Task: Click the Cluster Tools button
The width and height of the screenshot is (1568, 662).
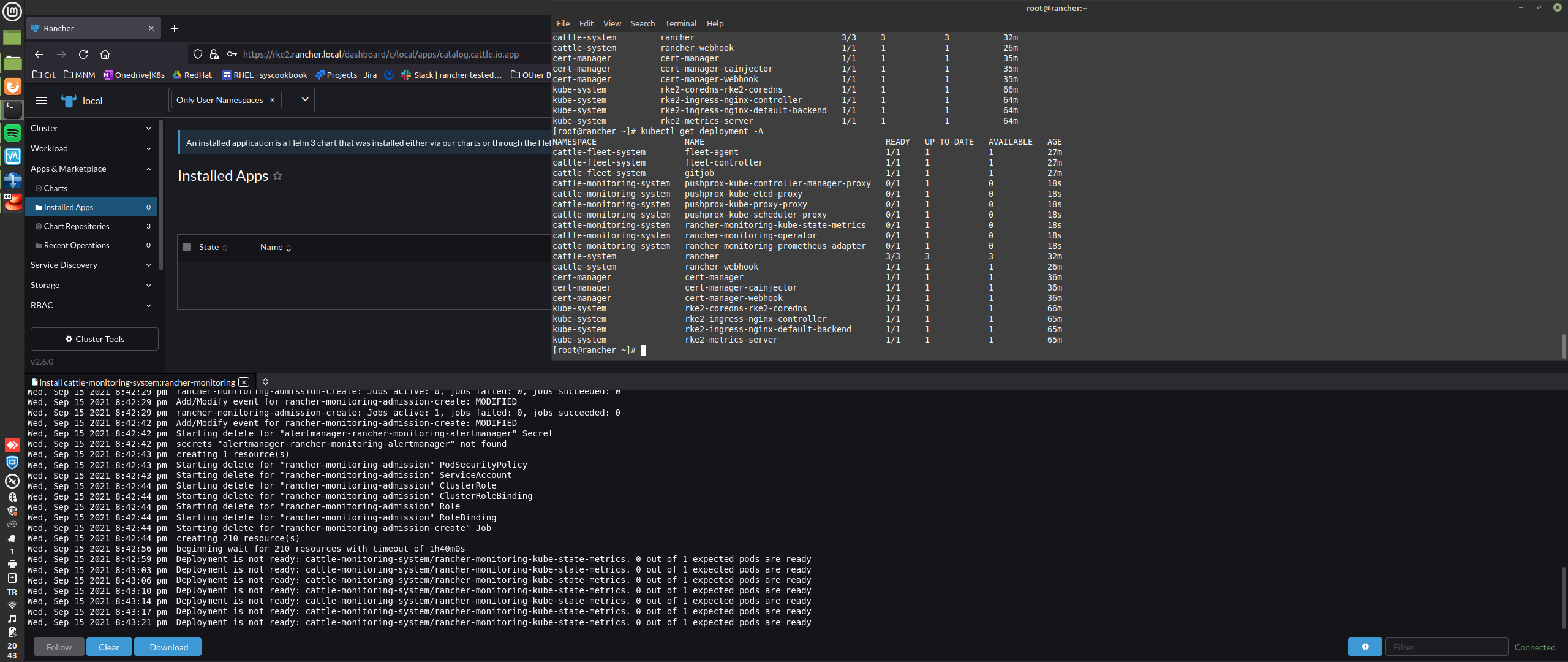Action: 94,339
